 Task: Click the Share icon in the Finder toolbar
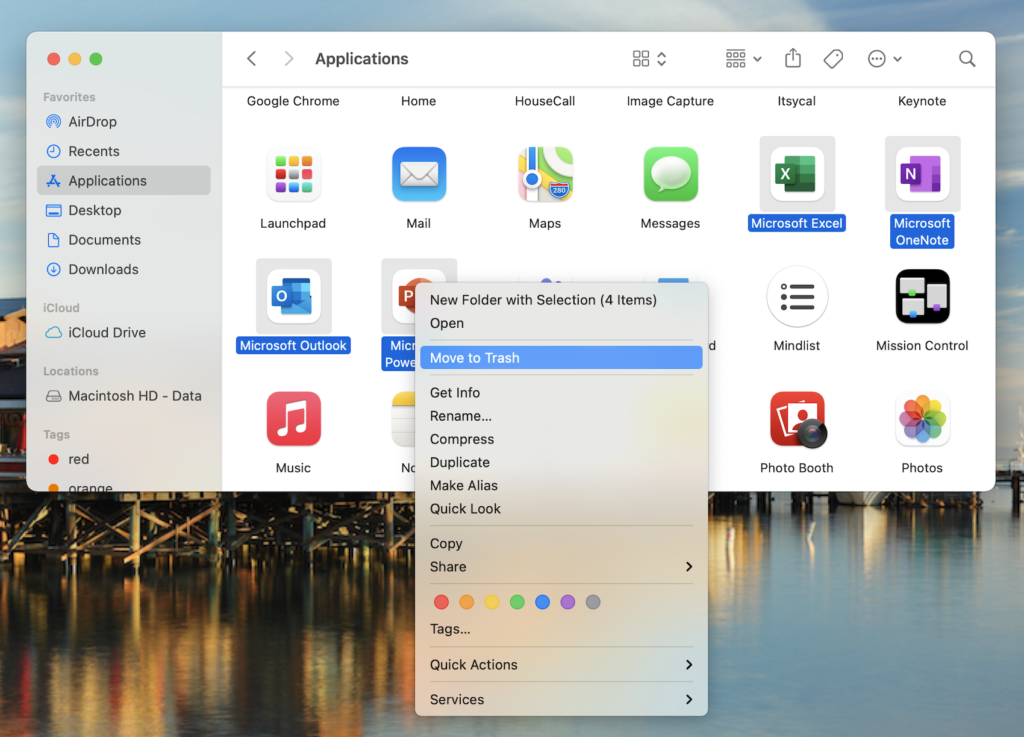[x=793, y=59]
